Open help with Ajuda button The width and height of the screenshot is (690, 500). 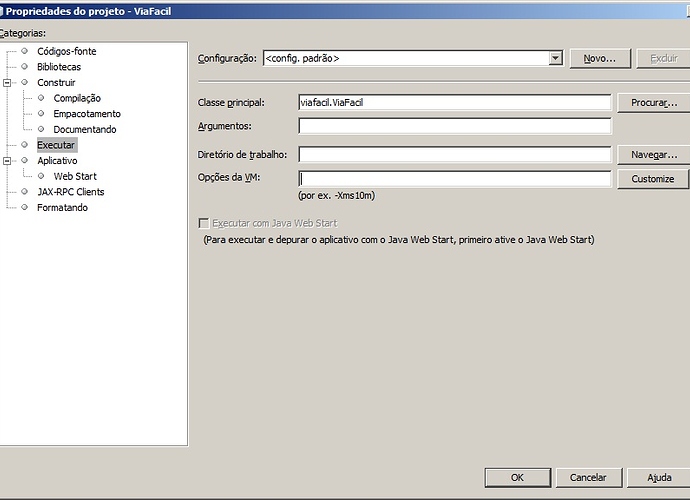click(659, 478)
